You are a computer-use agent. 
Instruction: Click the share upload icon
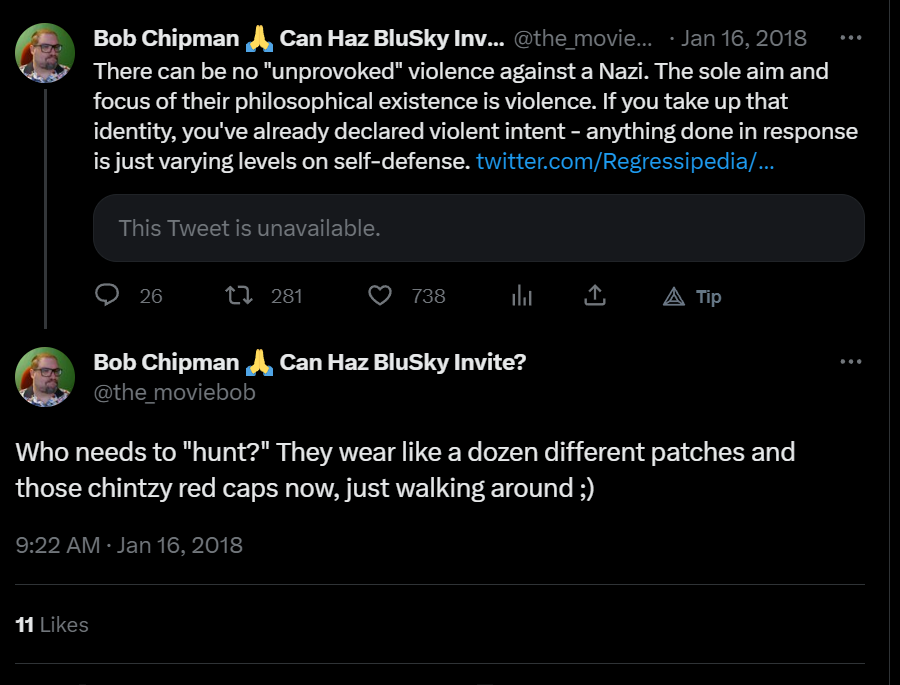[595, 296]
